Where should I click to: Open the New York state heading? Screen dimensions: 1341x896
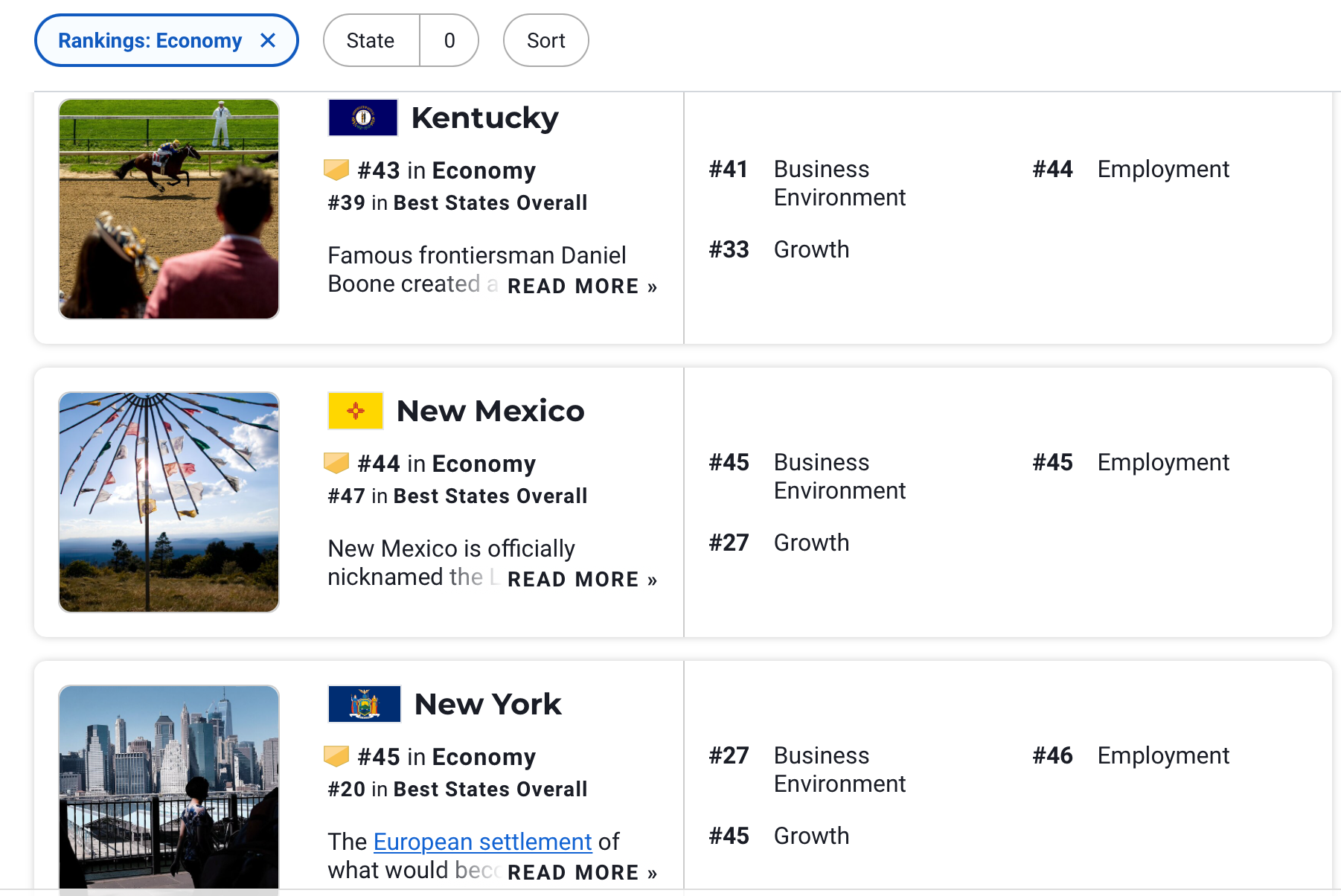coord(487,704)
